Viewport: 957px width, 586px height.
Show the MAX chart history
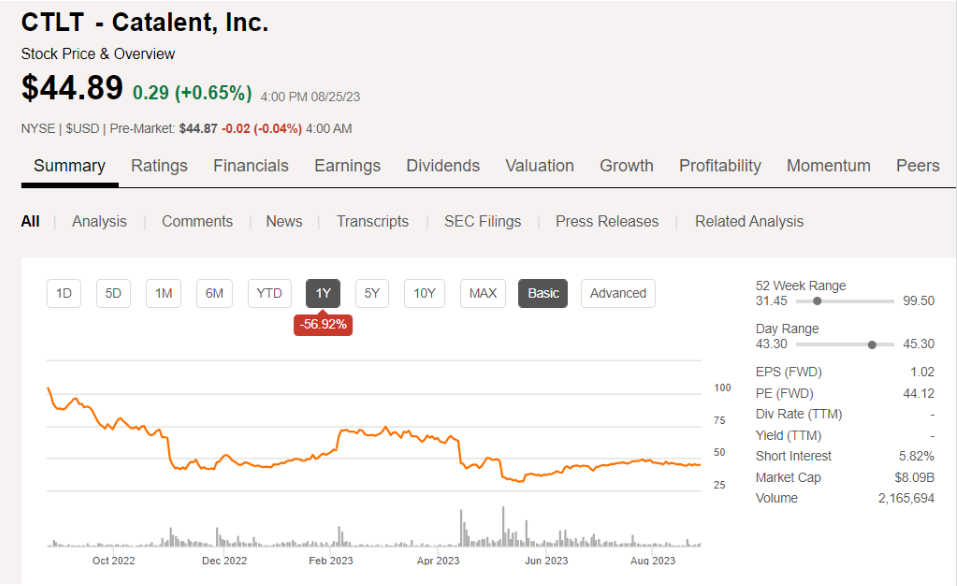[483, 293]
